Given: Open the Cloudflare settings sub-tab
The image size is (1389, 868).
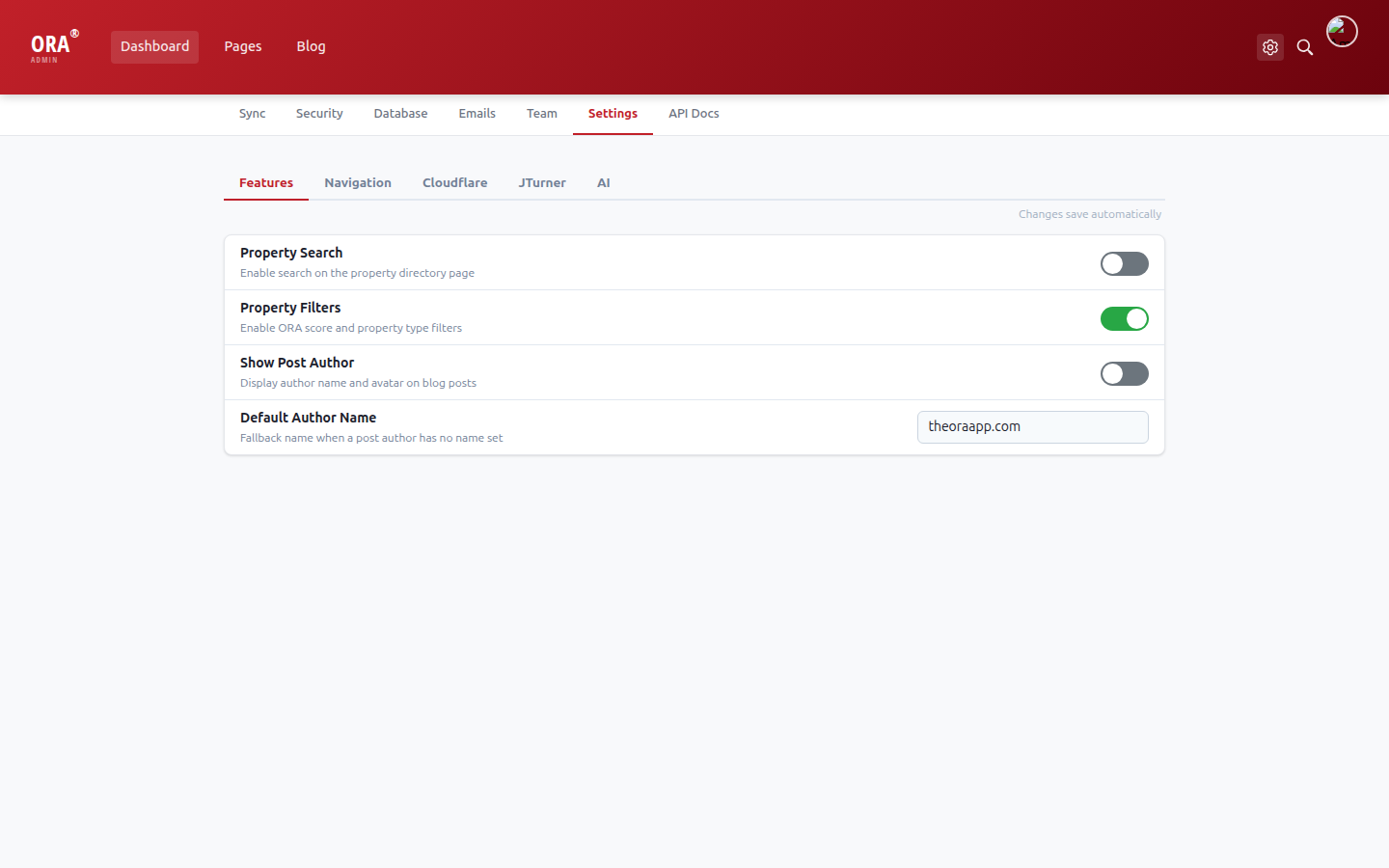Looking at the screenshot, I should (x=454, y=183).
